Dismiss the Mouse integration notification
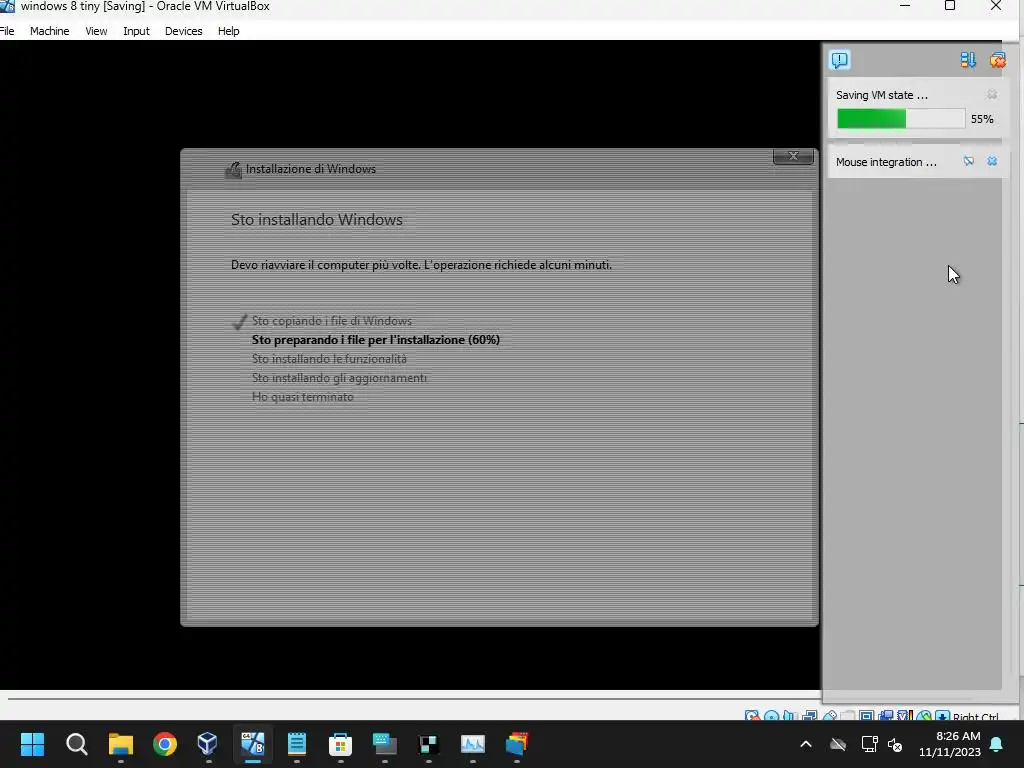 [x=992, y=161]
